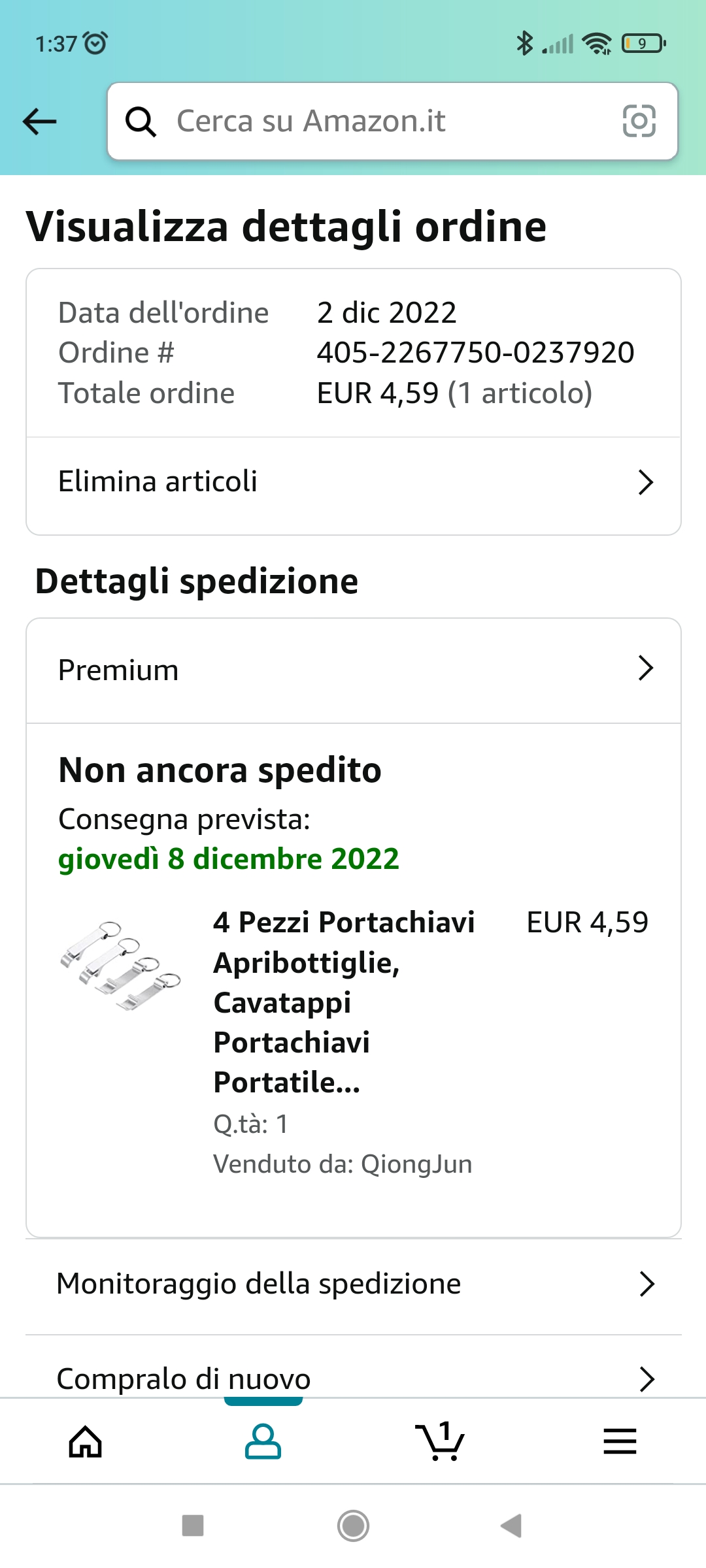Image resolution: width=706 pixels, height=1568 pixels.
Task: Open Compralo di nuovo chevron
Action: 647,1379
